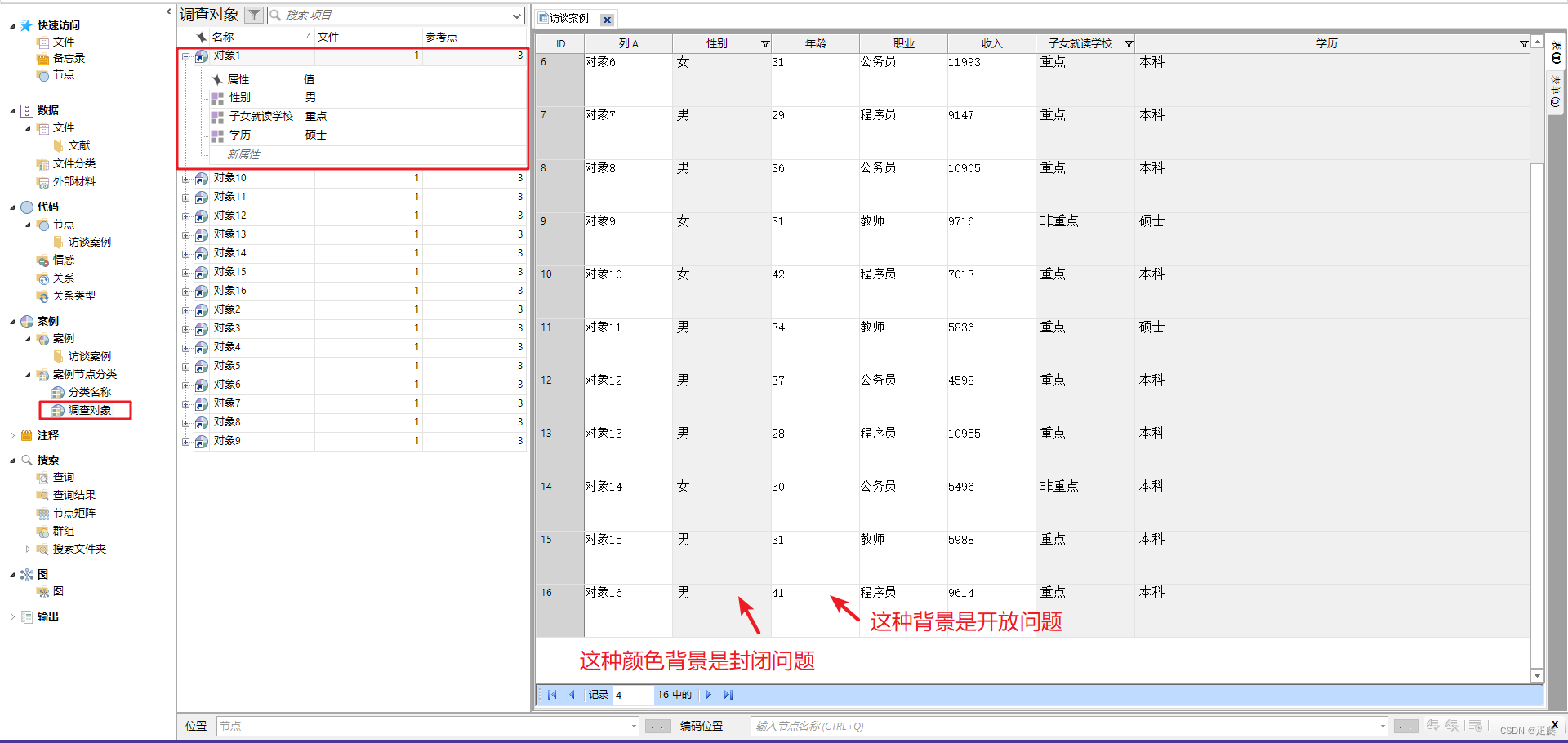Open 关系类型 under 代码
Viewport: 1568px width, 743px height.
tap(74, 296)
